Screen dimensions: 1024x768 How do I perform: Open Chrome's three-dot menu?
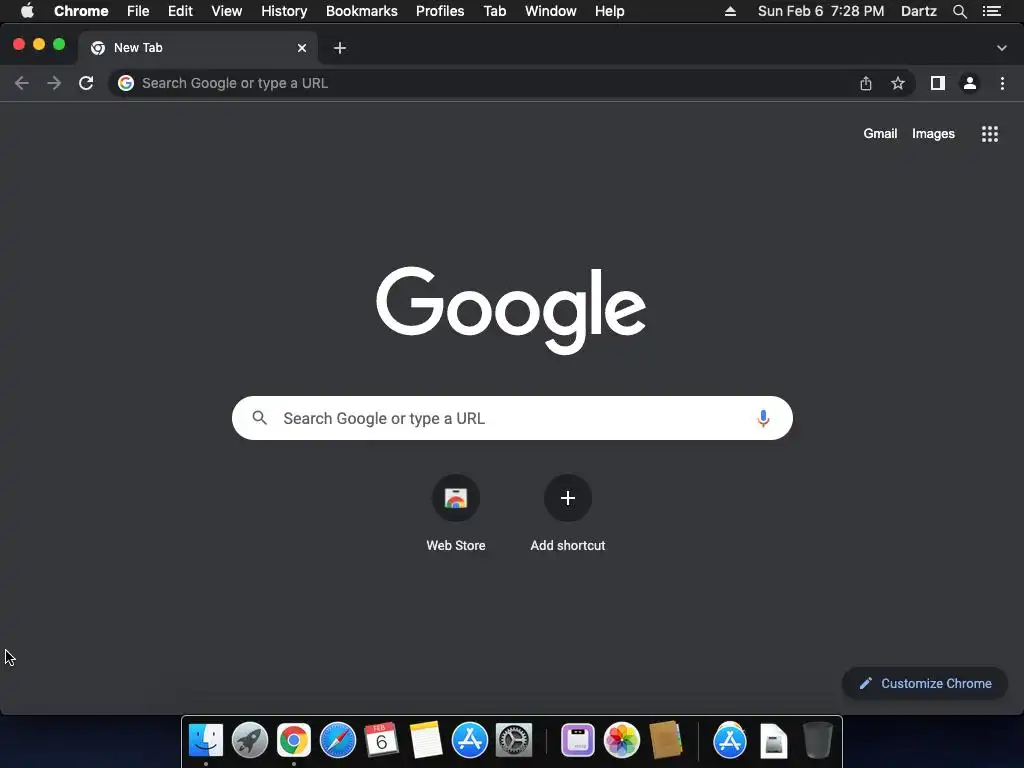tap(1002, 83)
